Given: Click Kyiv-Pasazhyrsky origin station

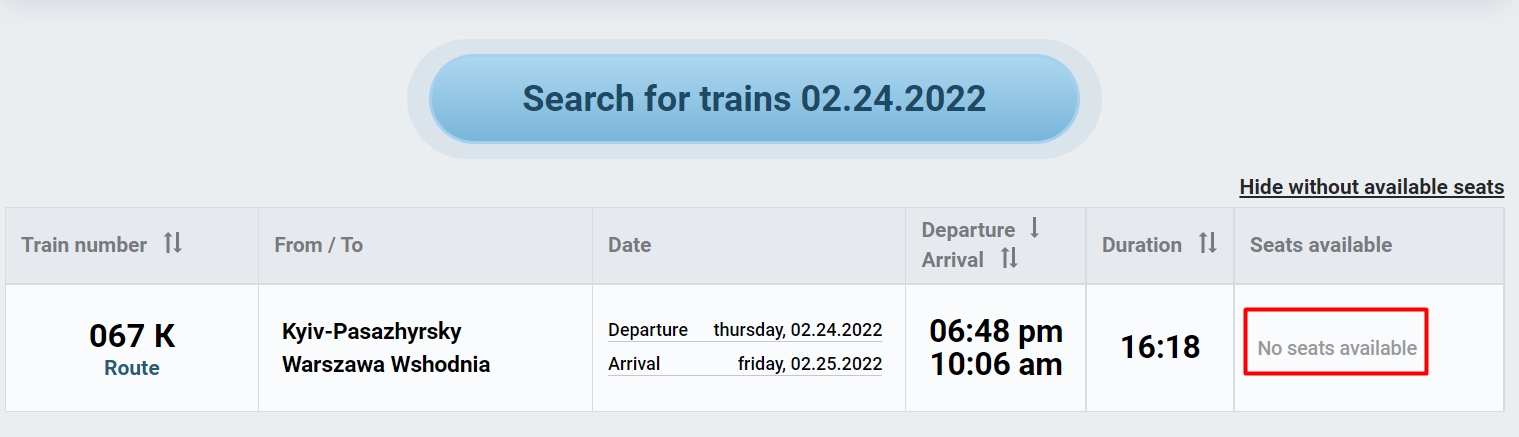Looking at the screenshot, I should click(372, 331).
